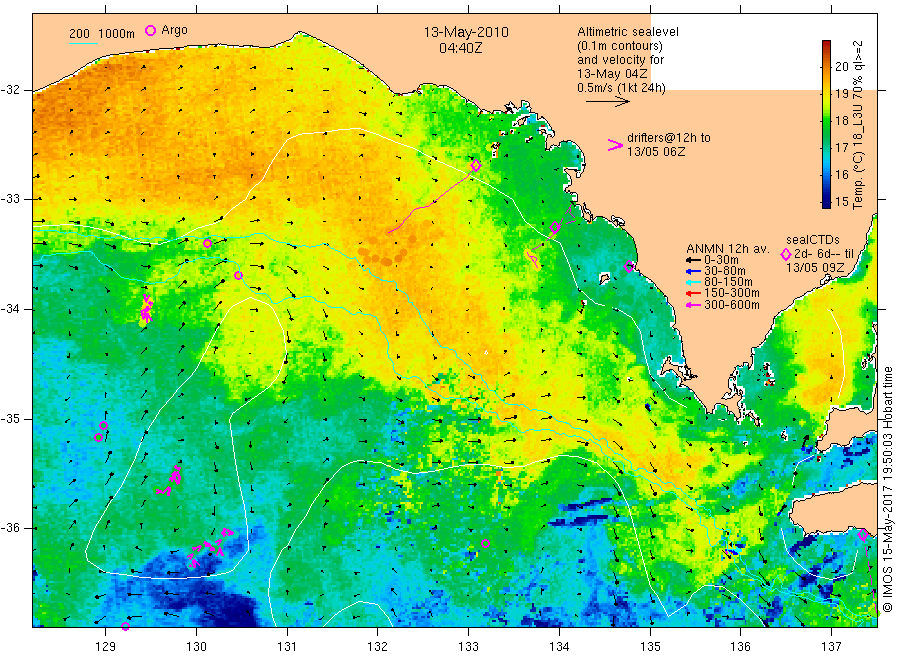Click the blue 30-80m legend arrow
900x660 pixels.
pyautogui.click(x=693, y=271)
